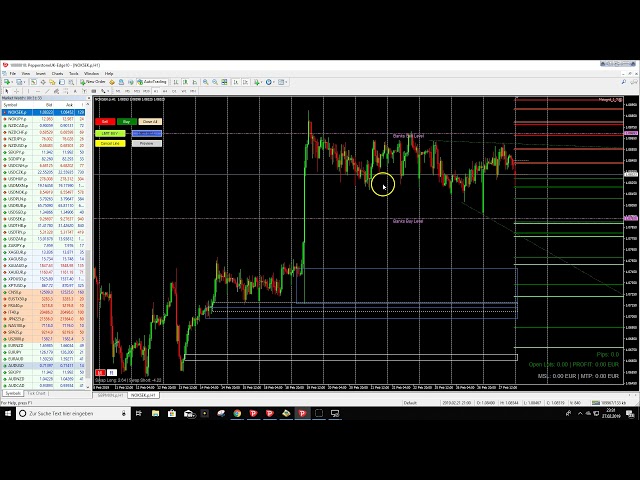Toggle the AutoTrading button
640x480 pixels.
(x=154, y=82)
